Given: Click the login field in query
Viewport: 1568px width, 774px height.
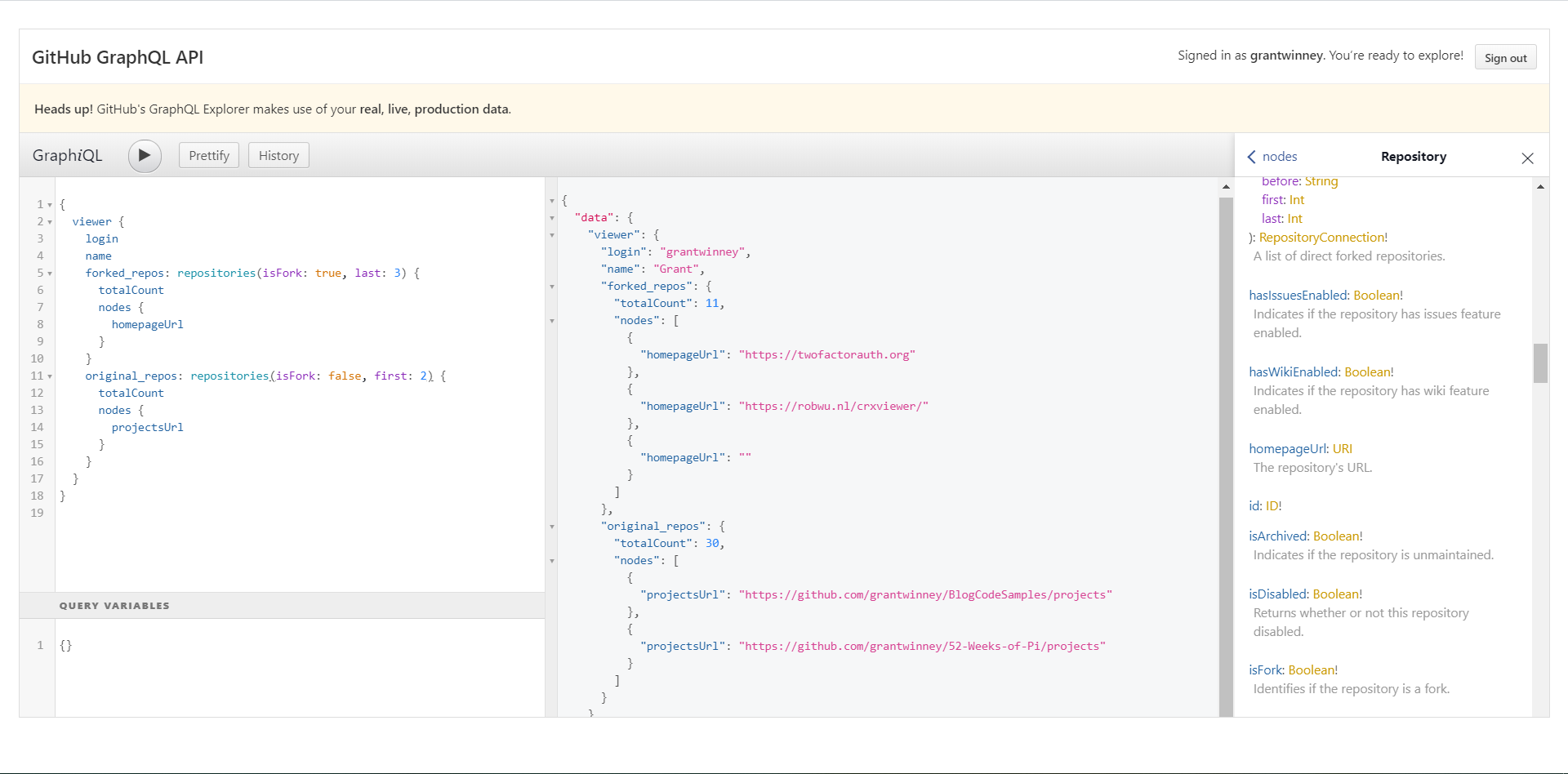Looking at the screenshot, I should [102, 239].
